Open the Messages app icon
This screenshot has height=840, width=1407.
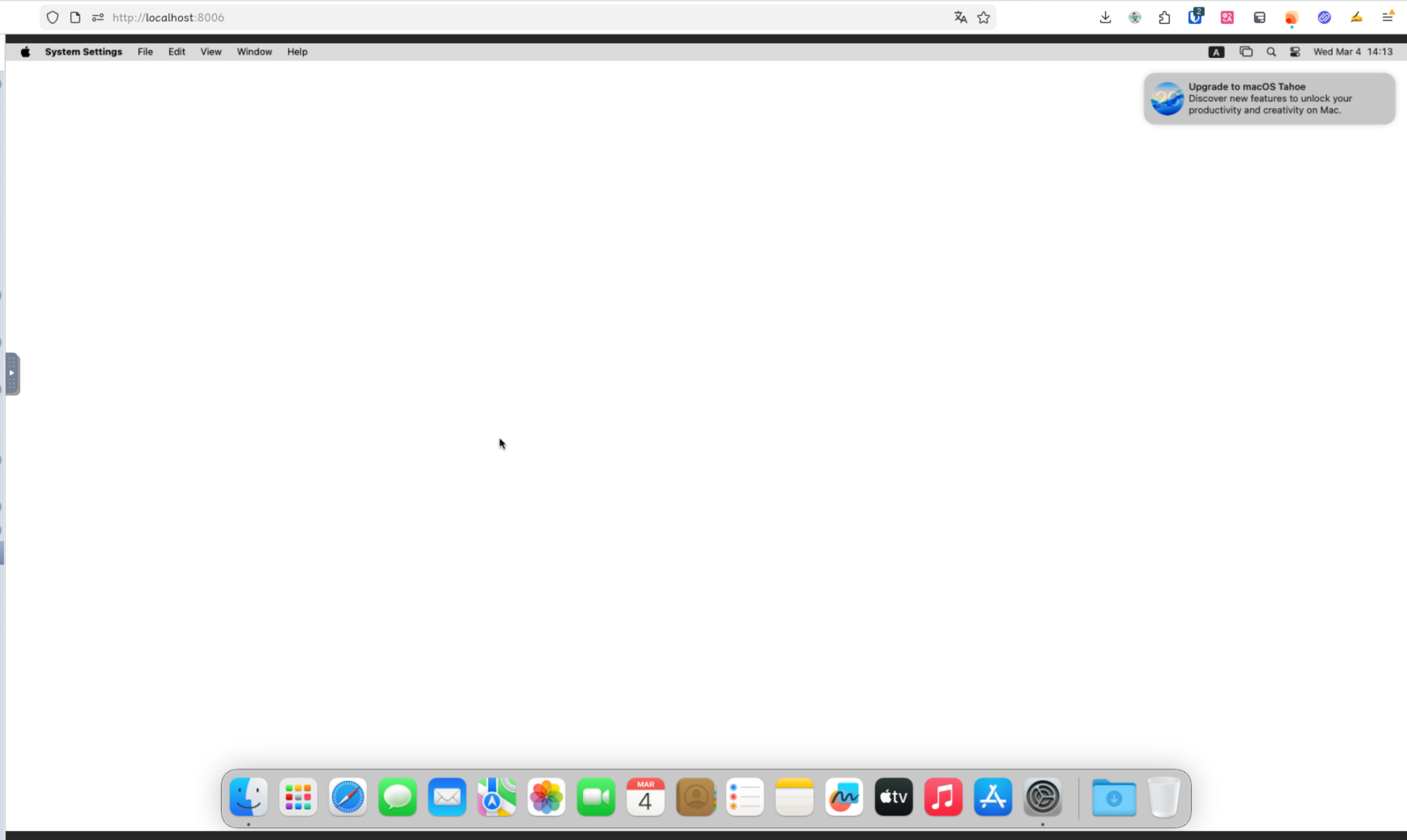pos(397,796)
